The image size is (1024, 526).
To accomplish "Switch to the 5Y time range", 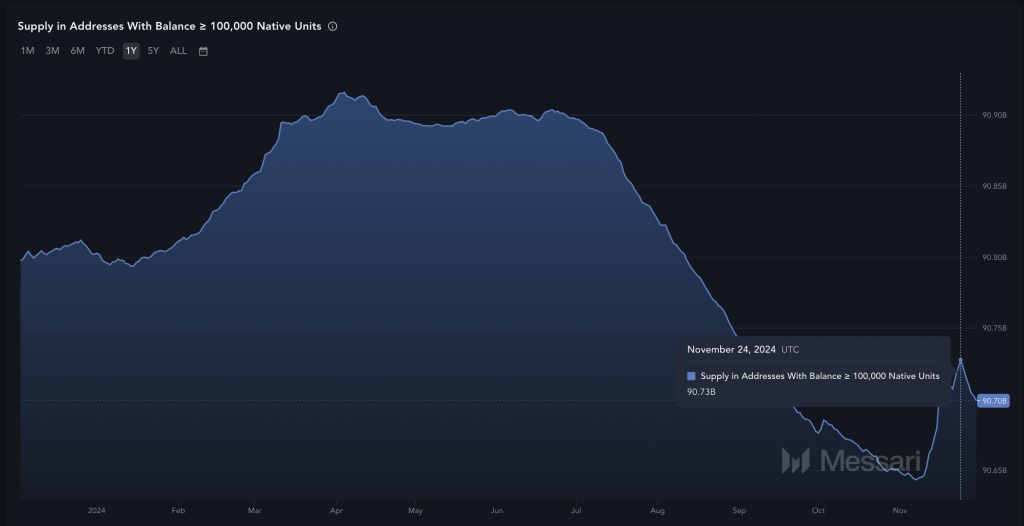I will tap(153, 51).
